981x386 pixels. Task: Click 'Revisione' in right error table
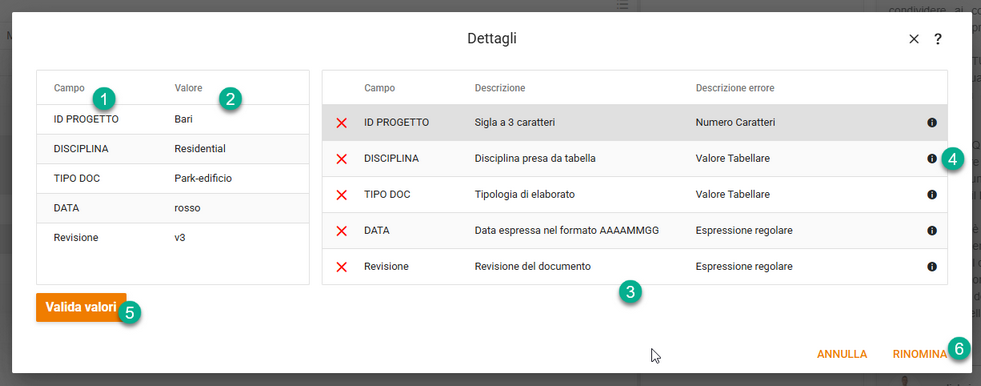coord(387,267)
